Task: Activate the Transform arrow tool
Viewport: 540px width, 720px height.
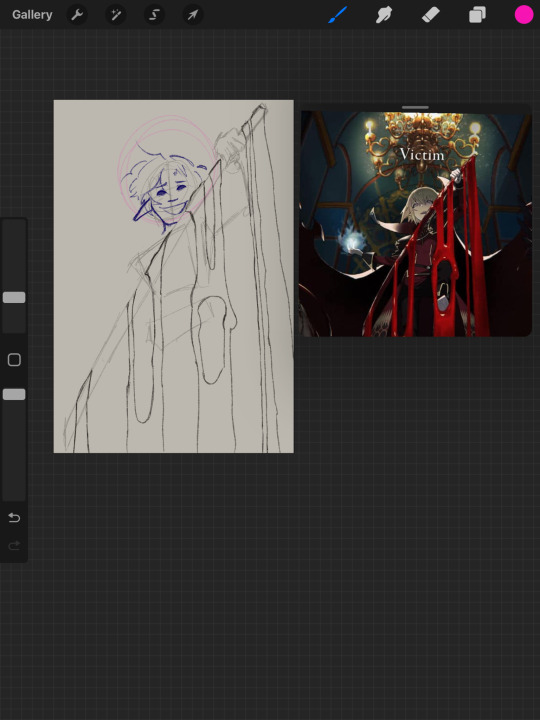Action: pyautogui.click(x=193, y=15)
